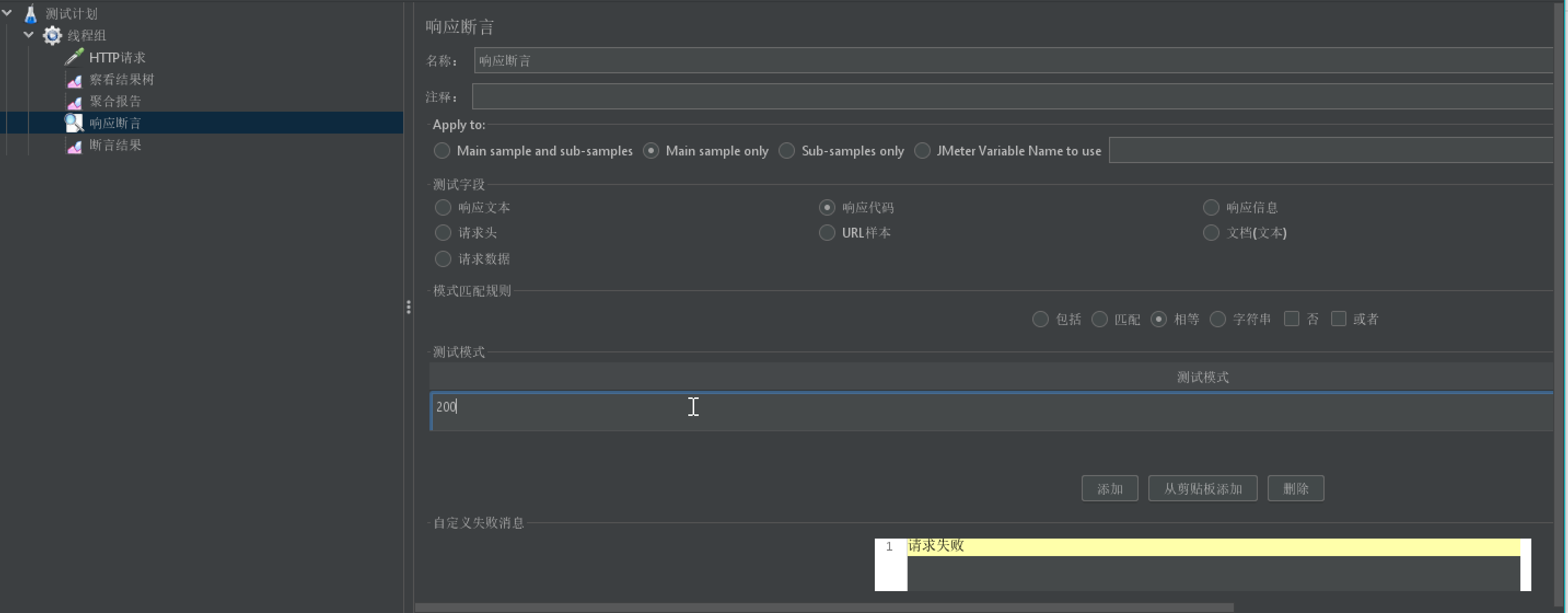
Task: Click the horizontal scrollbar at bottom
Action: 824,608
